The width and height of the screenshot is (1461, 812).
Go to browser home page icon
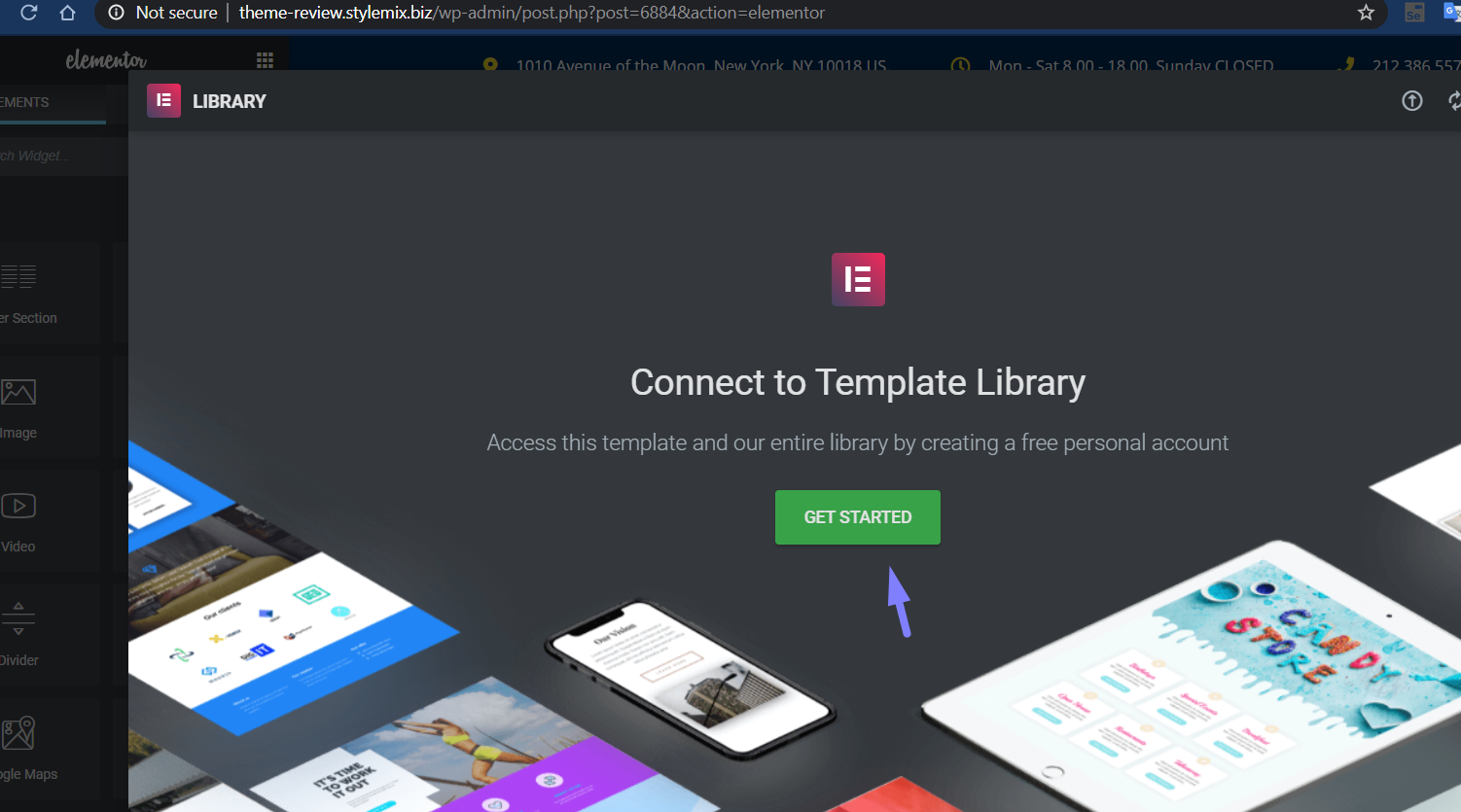tap(67, 13)
